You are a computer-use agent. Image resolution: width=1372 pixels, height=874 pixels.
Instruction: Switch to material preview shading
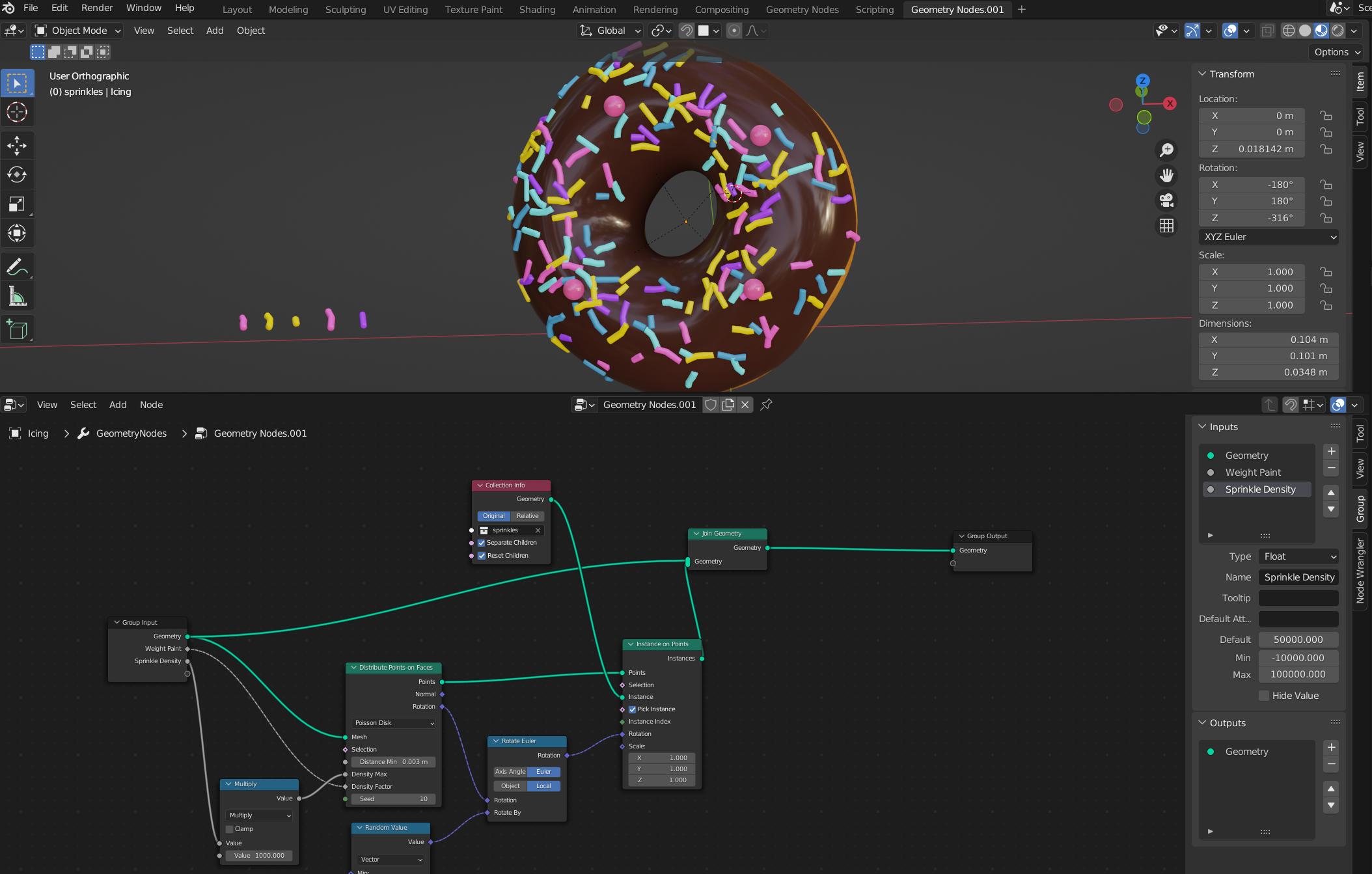tap(1321, 31)
